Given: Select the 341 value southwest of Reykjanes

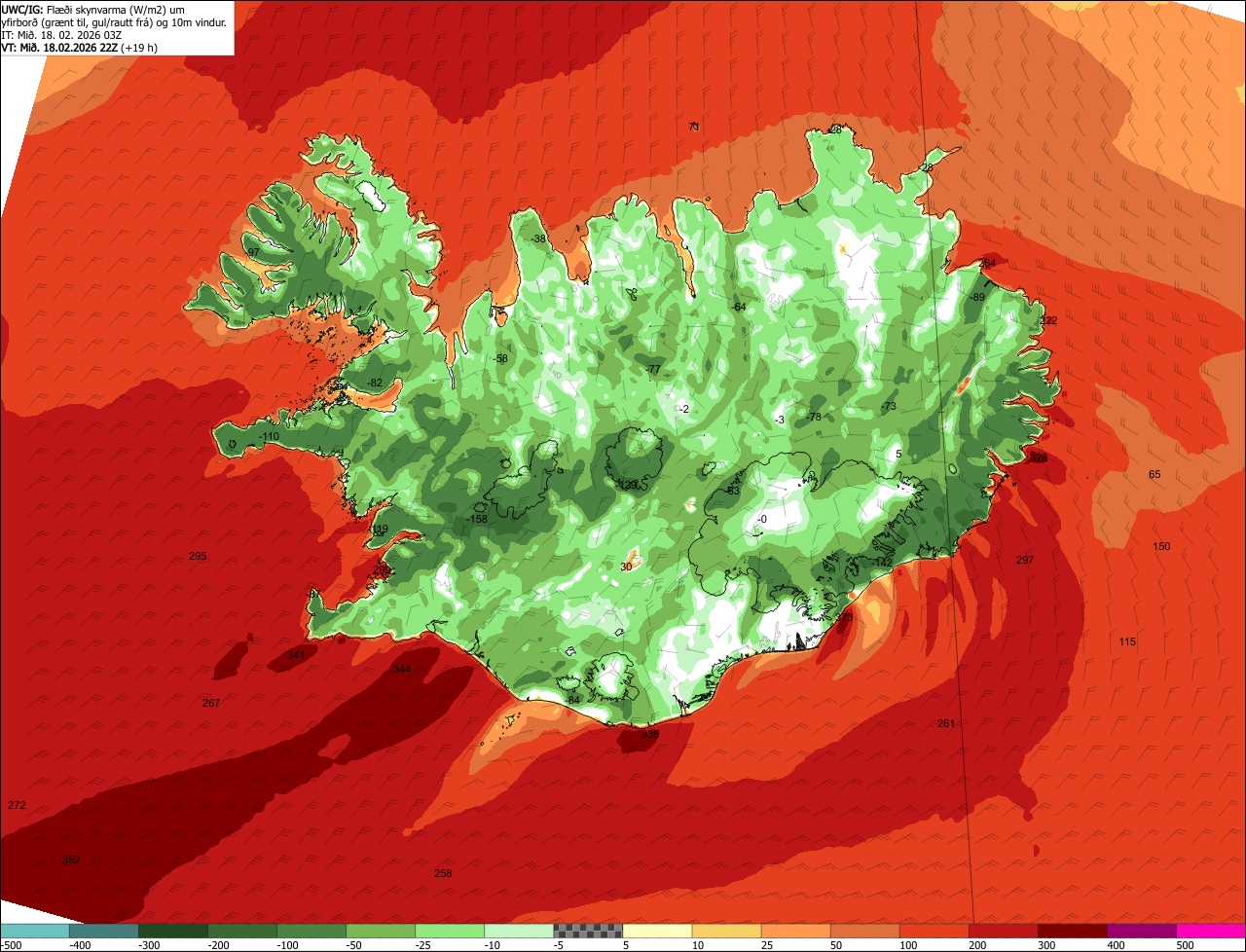Looking at the screenshot, I should (x=296, y=656).
